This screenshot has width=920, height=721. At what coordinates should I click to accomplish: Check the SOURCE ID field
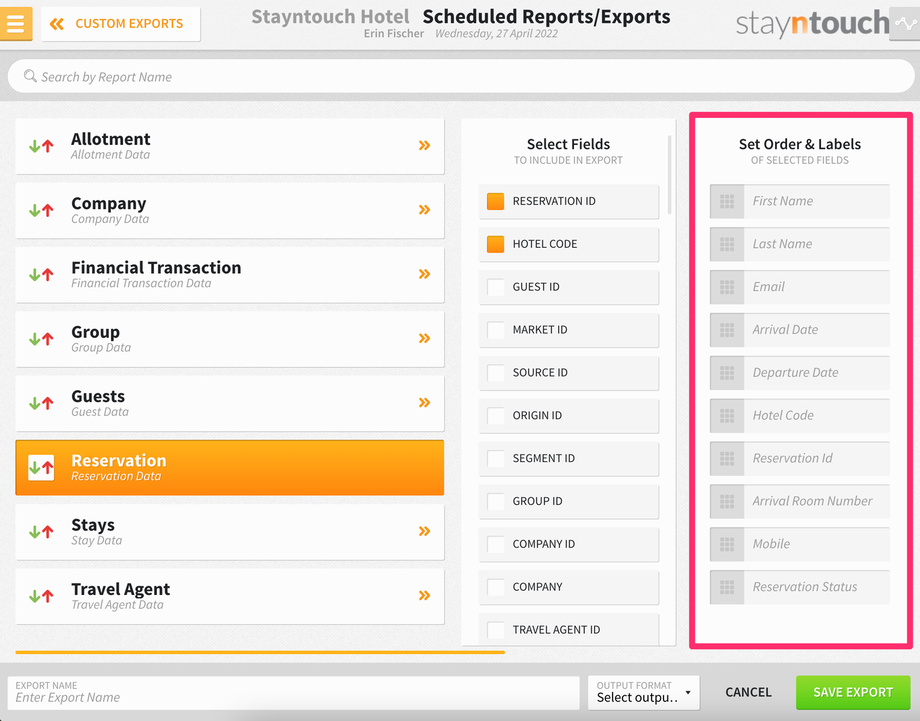tap(495, 373)
